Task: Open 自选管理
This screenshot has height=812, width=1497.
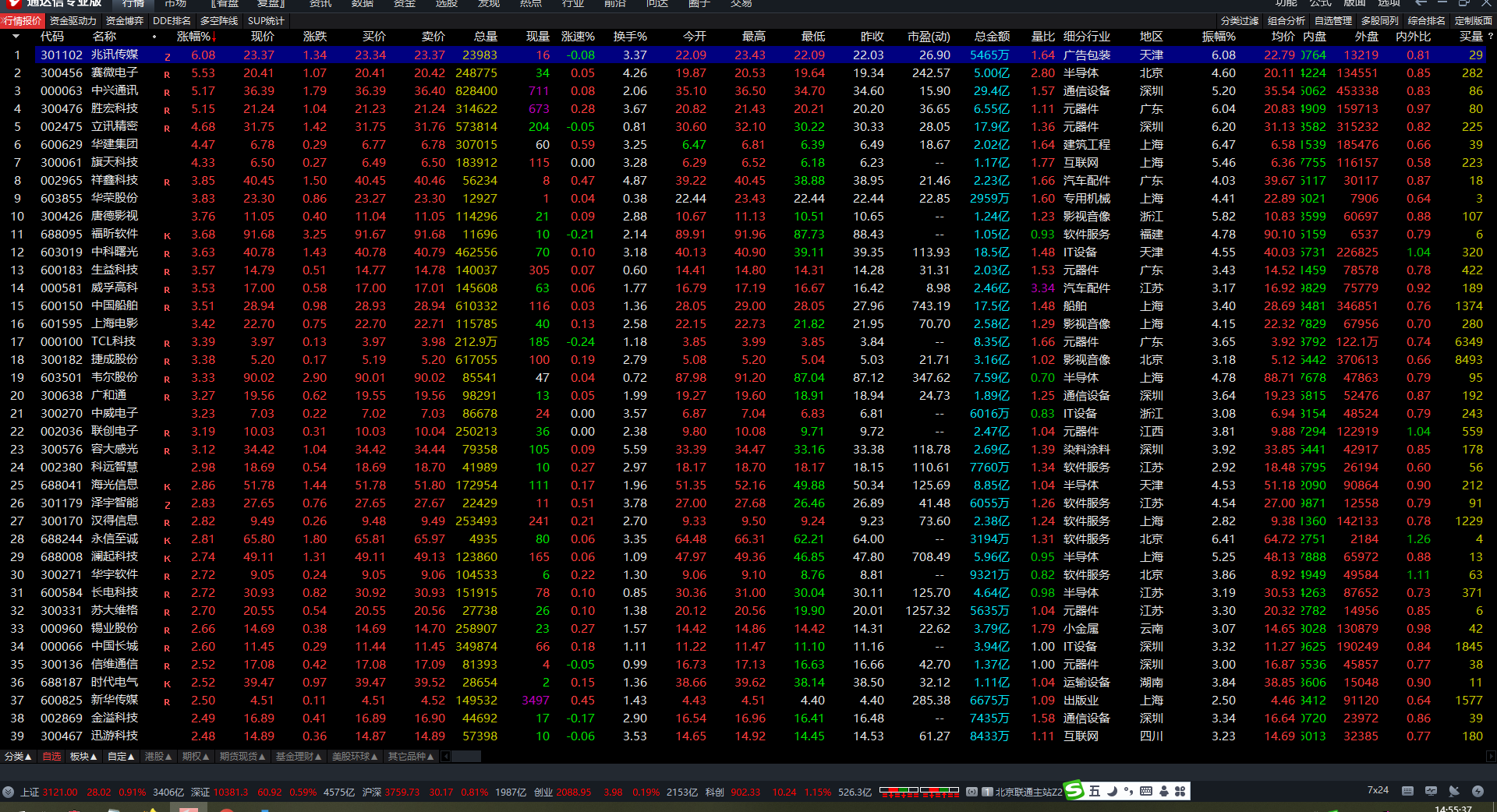Action: (1333, 21)
